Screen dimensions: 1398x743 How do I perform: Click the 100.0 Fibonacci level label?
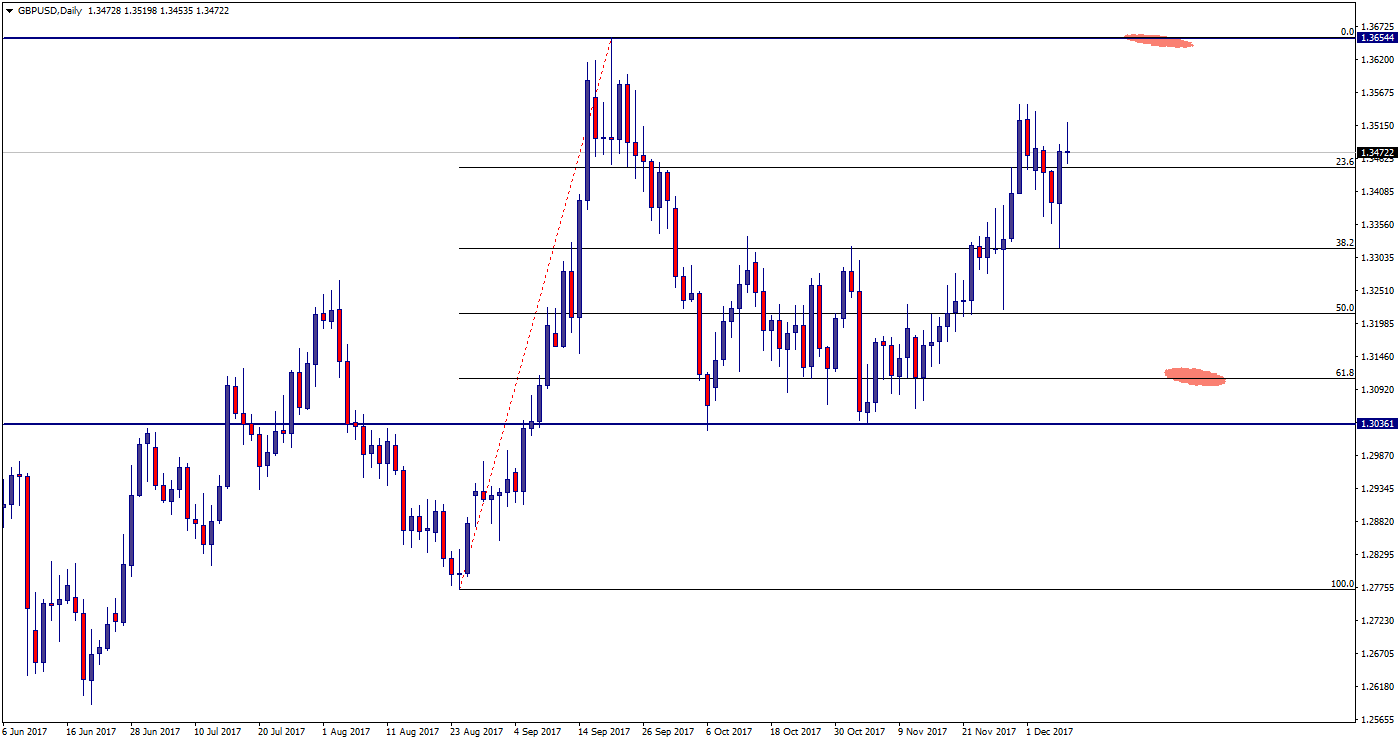pos(1342,583)
